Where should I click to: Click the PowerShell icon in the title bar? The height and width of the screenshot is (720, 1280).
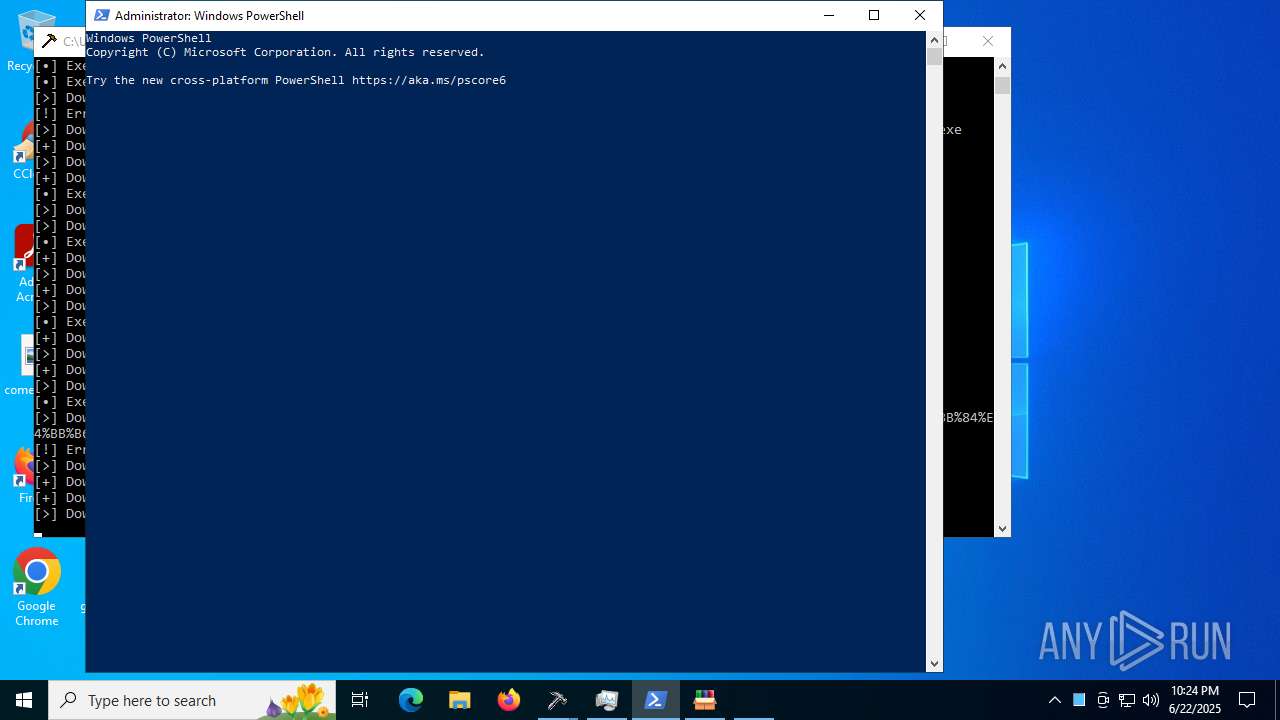(101, 15)
